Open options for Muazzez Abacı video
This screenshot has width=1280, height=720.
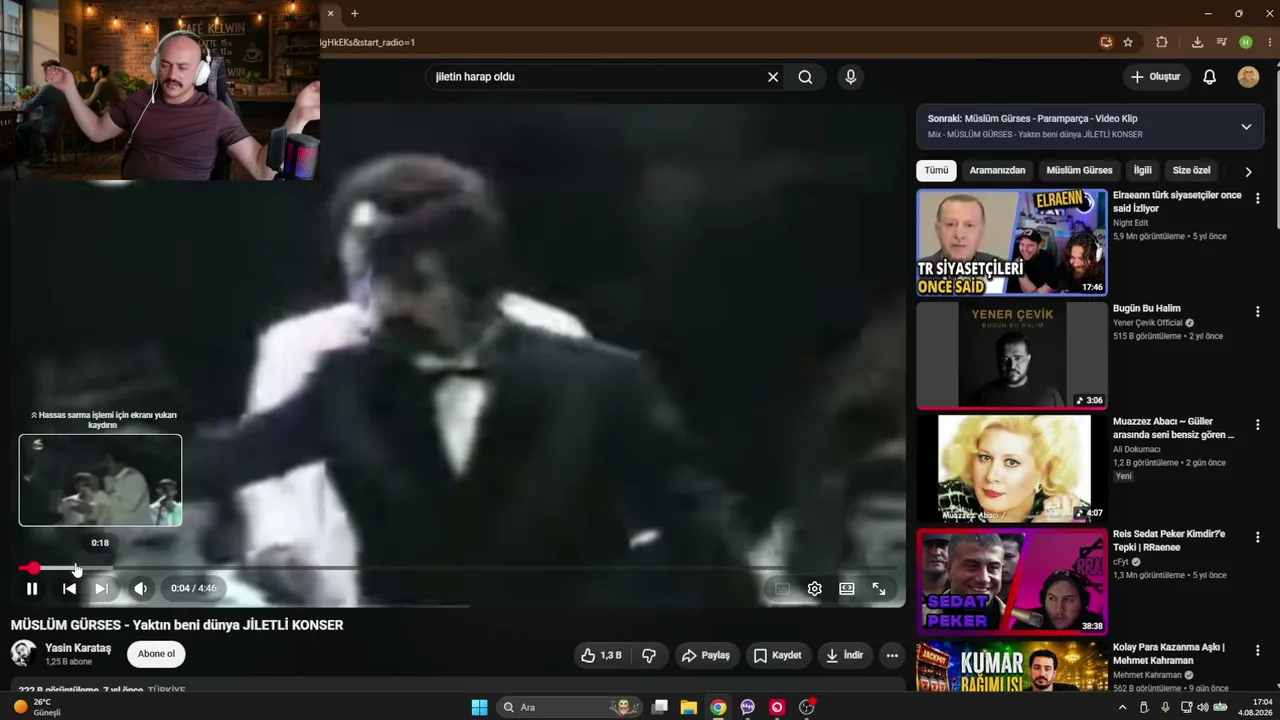pyautogui.click(x=1258, y=425)
